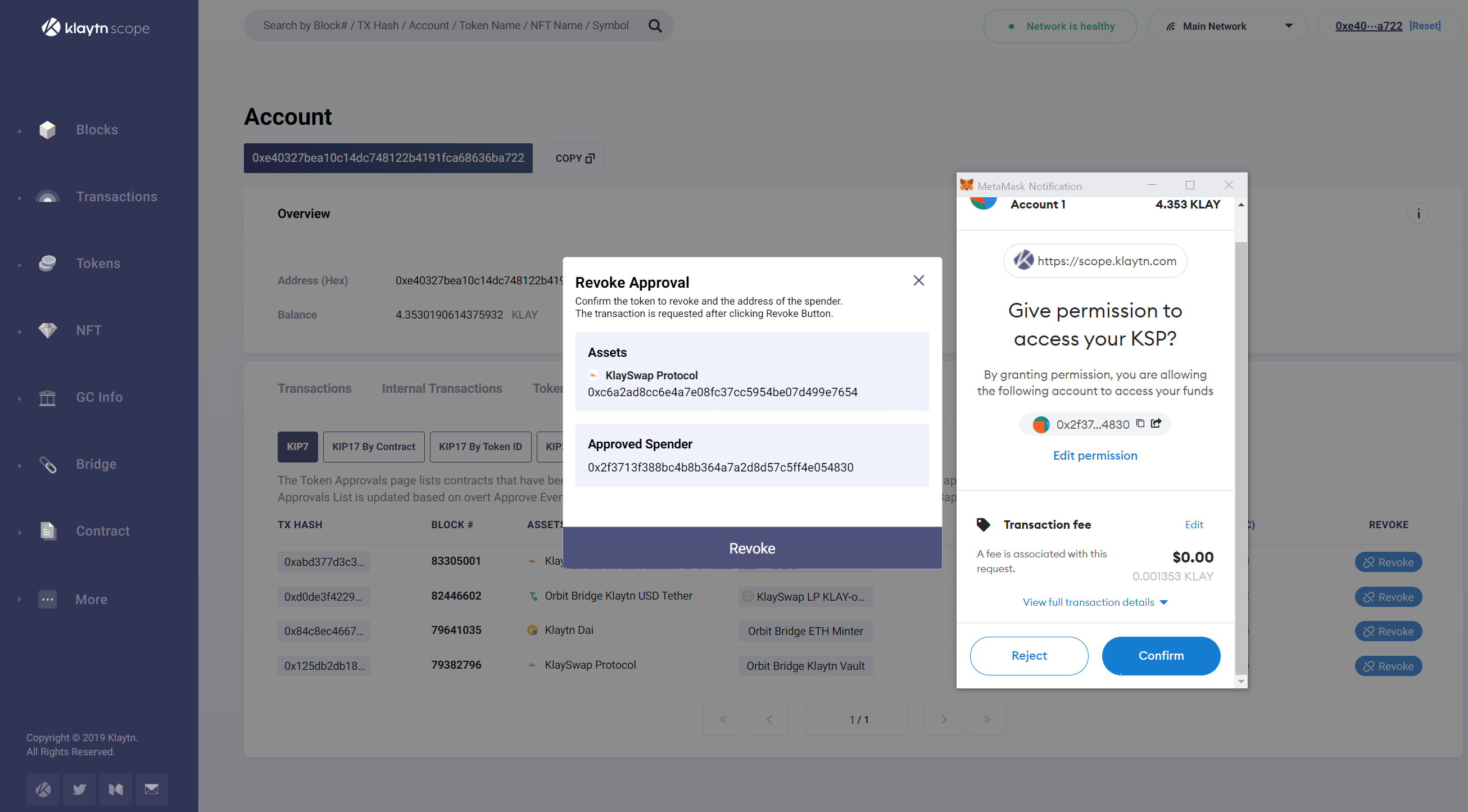Open Bridge in the sidebar

click(96, 464)
